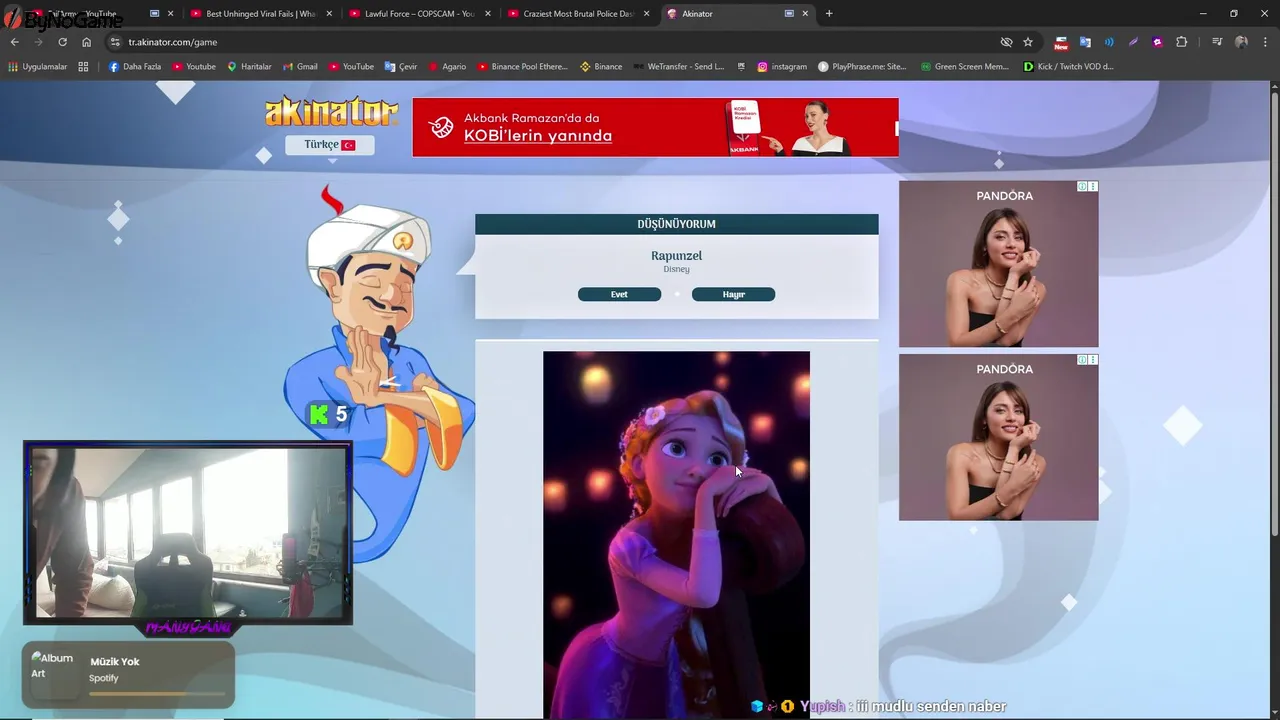Click ad info icon on top Pandora ad
This screenshot has width=1280, height=720.
coord(1082,187)
